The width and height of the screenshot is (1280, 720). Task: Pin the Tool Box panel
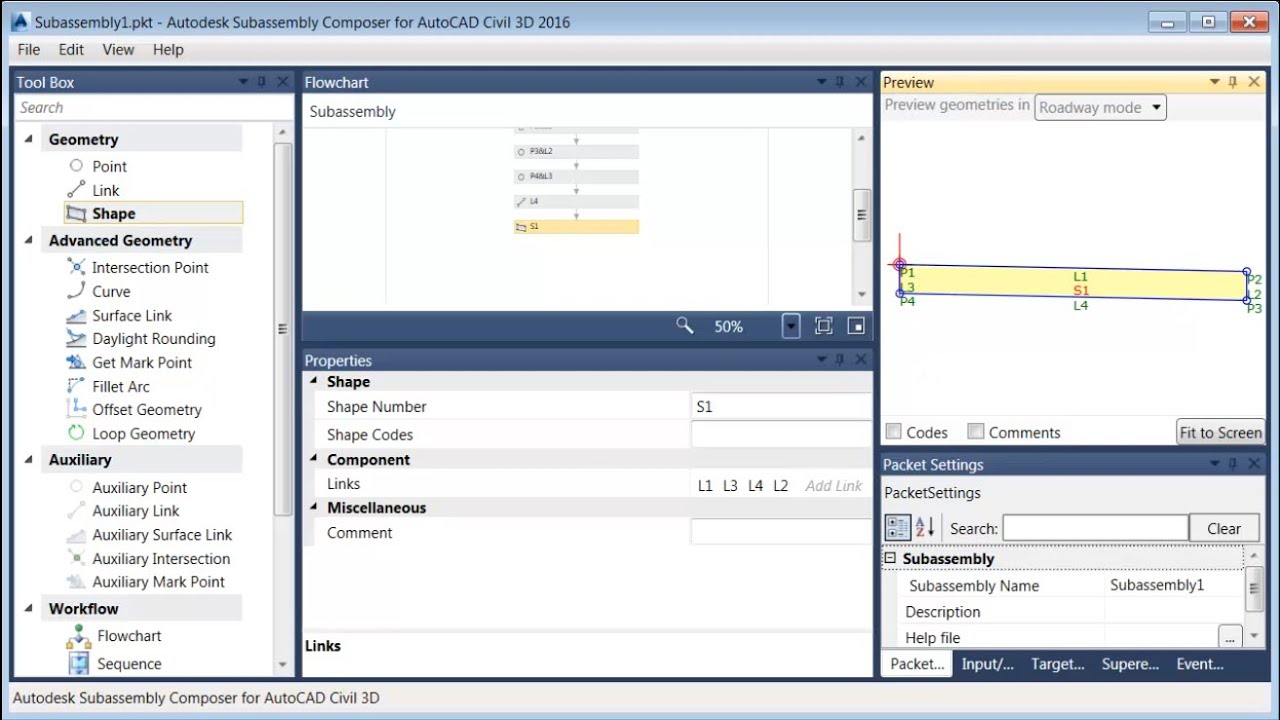click(262, 82)
